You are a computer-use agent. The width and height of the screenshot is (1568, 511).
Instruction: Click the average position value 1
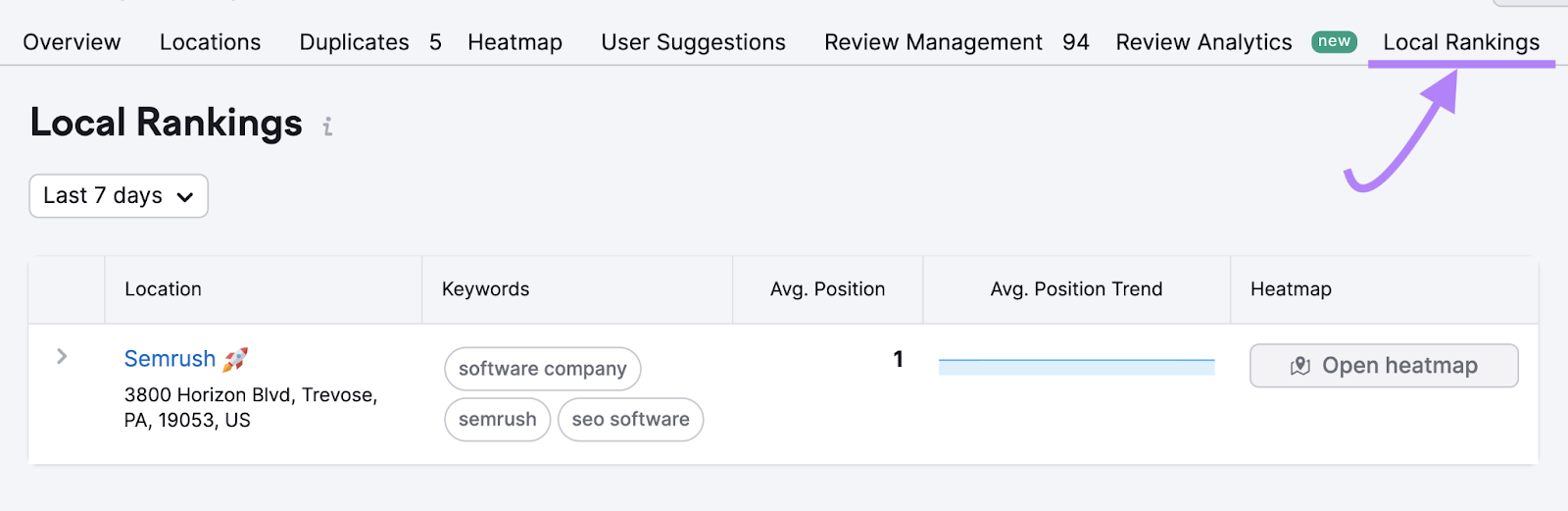point(898,360)
